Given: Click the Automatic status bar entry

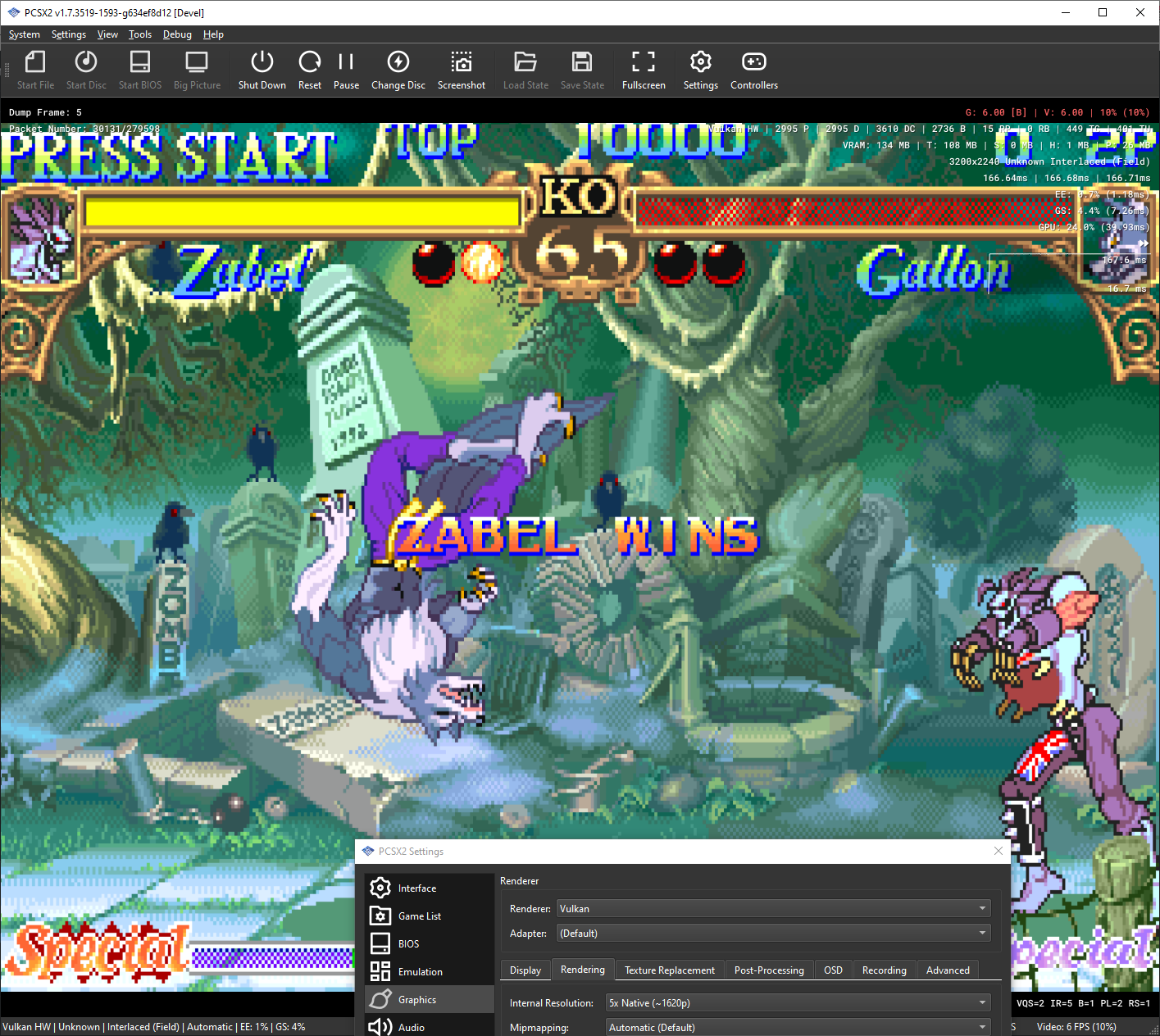Looking at the screenshot, I should coord(210,1026).
